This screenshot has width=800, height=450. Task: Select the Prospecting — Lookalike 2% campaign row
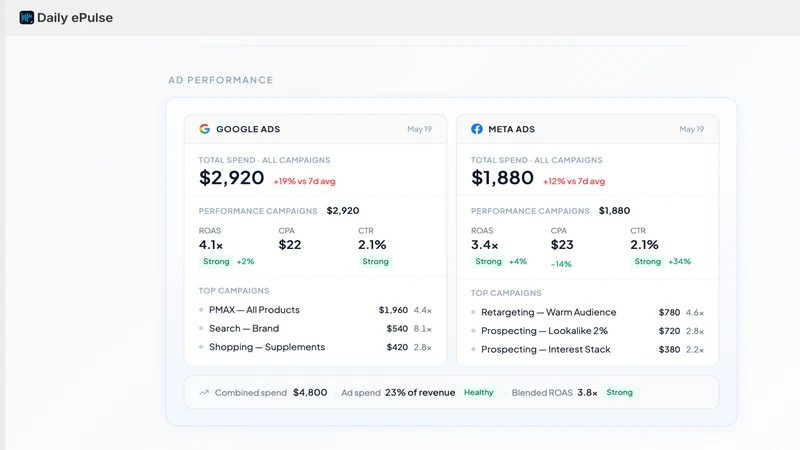point(587,331)
